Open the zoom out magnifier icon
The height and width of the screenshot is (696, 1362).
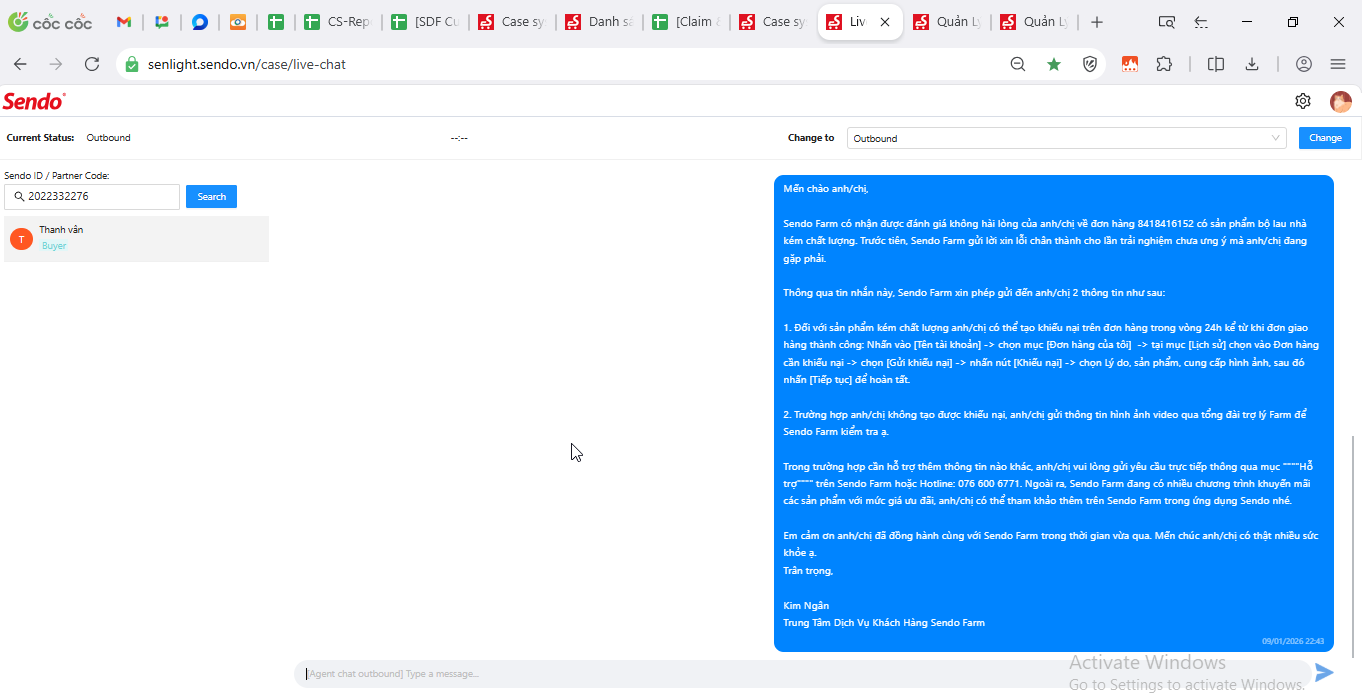tap(1018, 64)
